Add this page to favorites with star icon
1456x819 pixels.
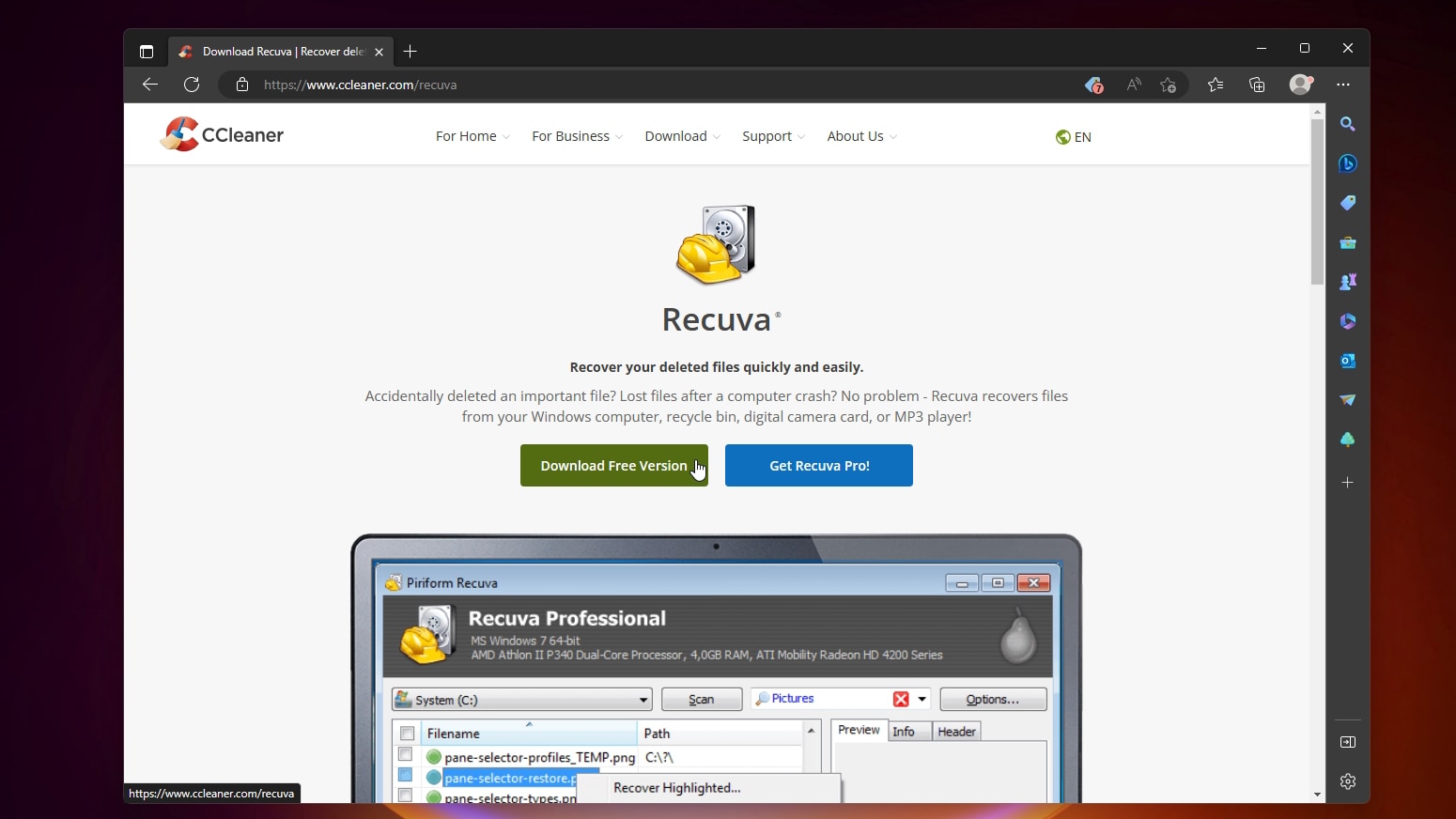click(1168, 85)
